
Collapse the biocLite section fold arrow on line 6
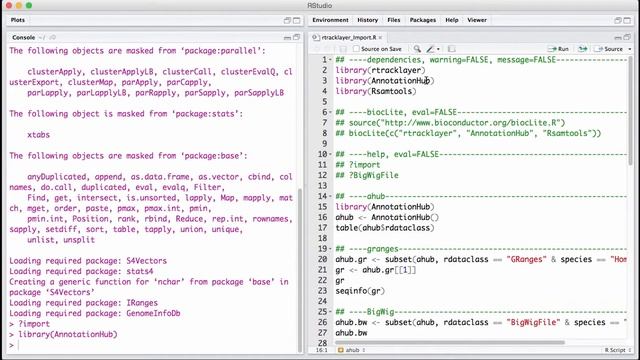tap(331, 112)
